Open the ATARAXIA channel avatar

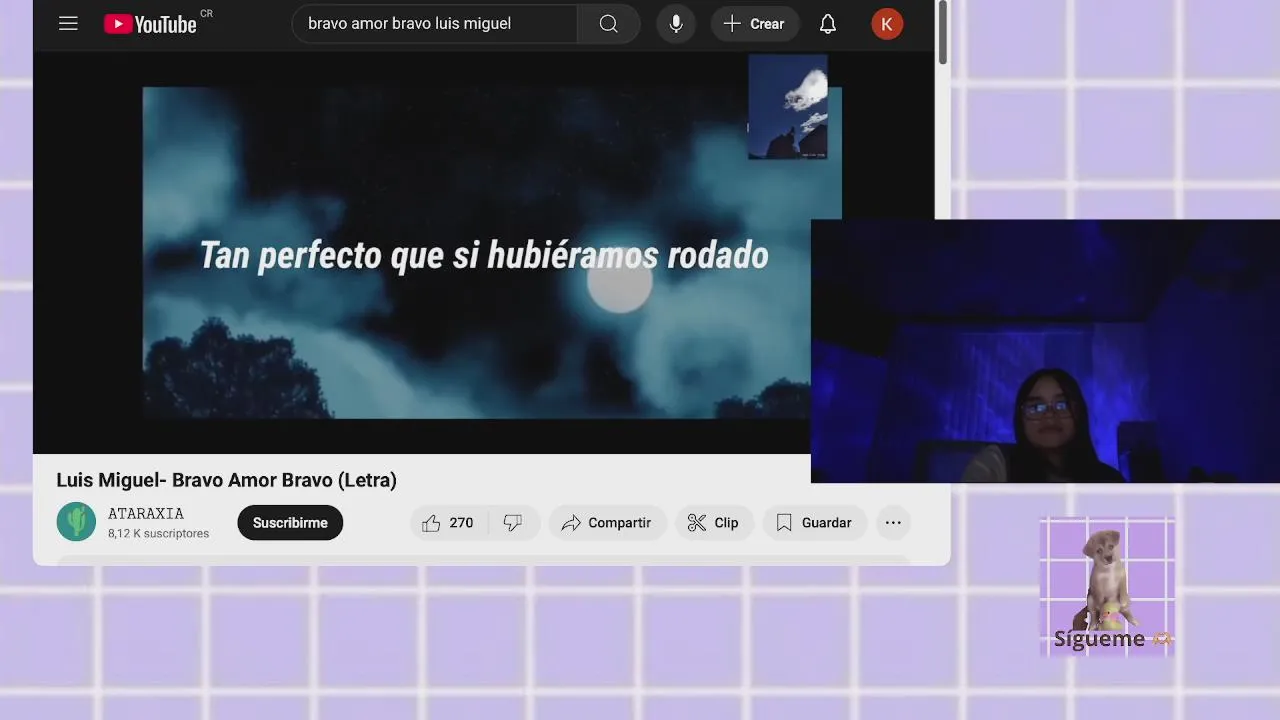(76, 522)
